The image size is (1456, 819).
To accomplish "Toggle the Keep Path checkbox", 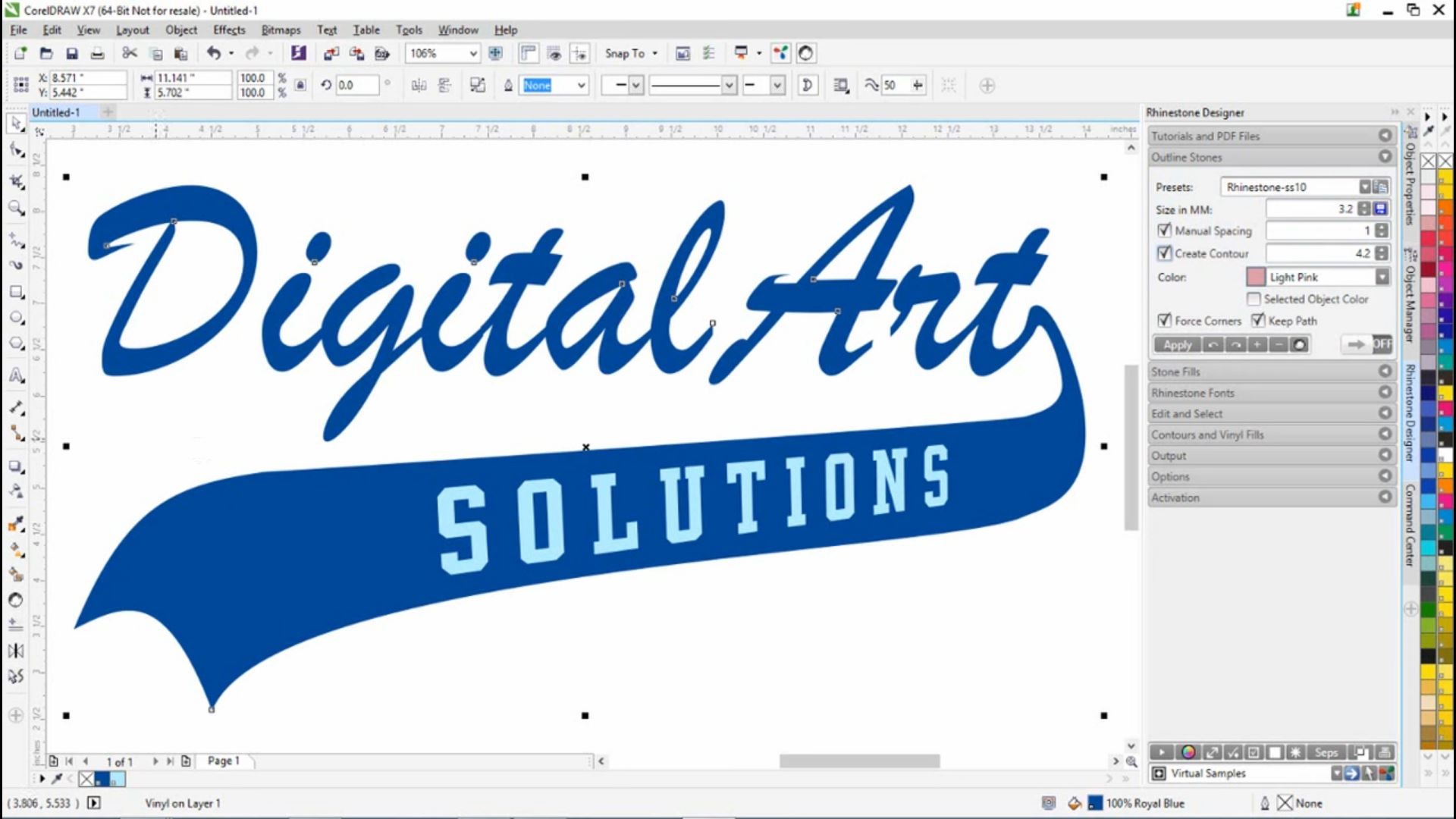I will (1258, 320).
